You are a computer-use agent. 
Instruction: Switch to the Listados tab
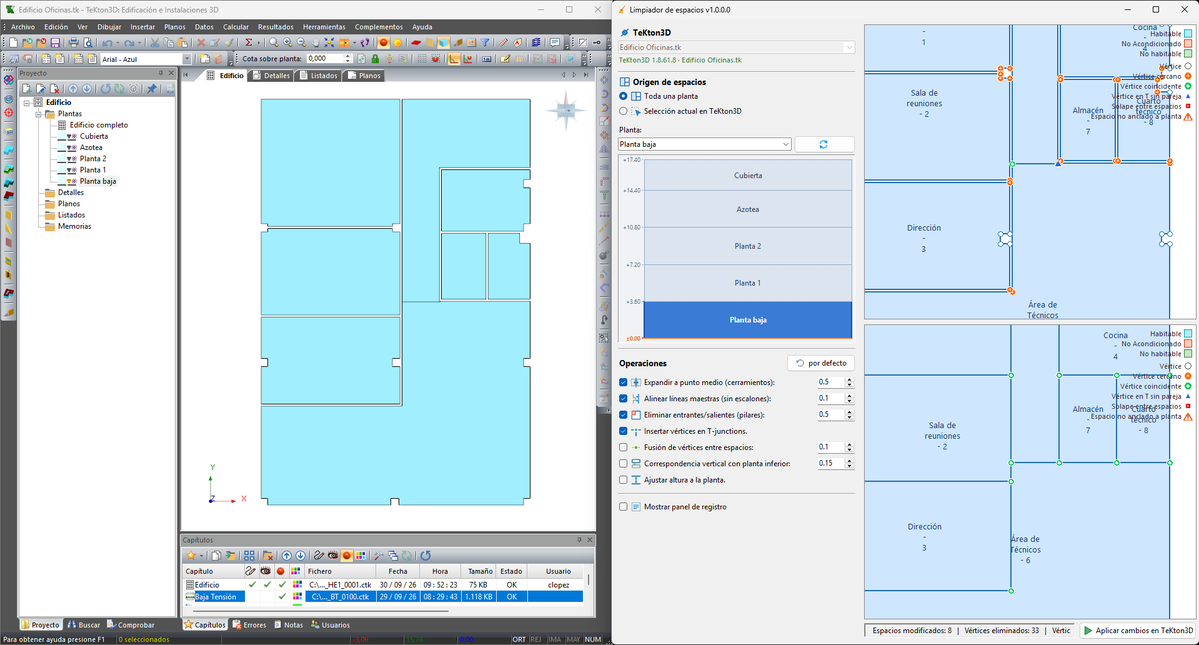click(319, 76)
